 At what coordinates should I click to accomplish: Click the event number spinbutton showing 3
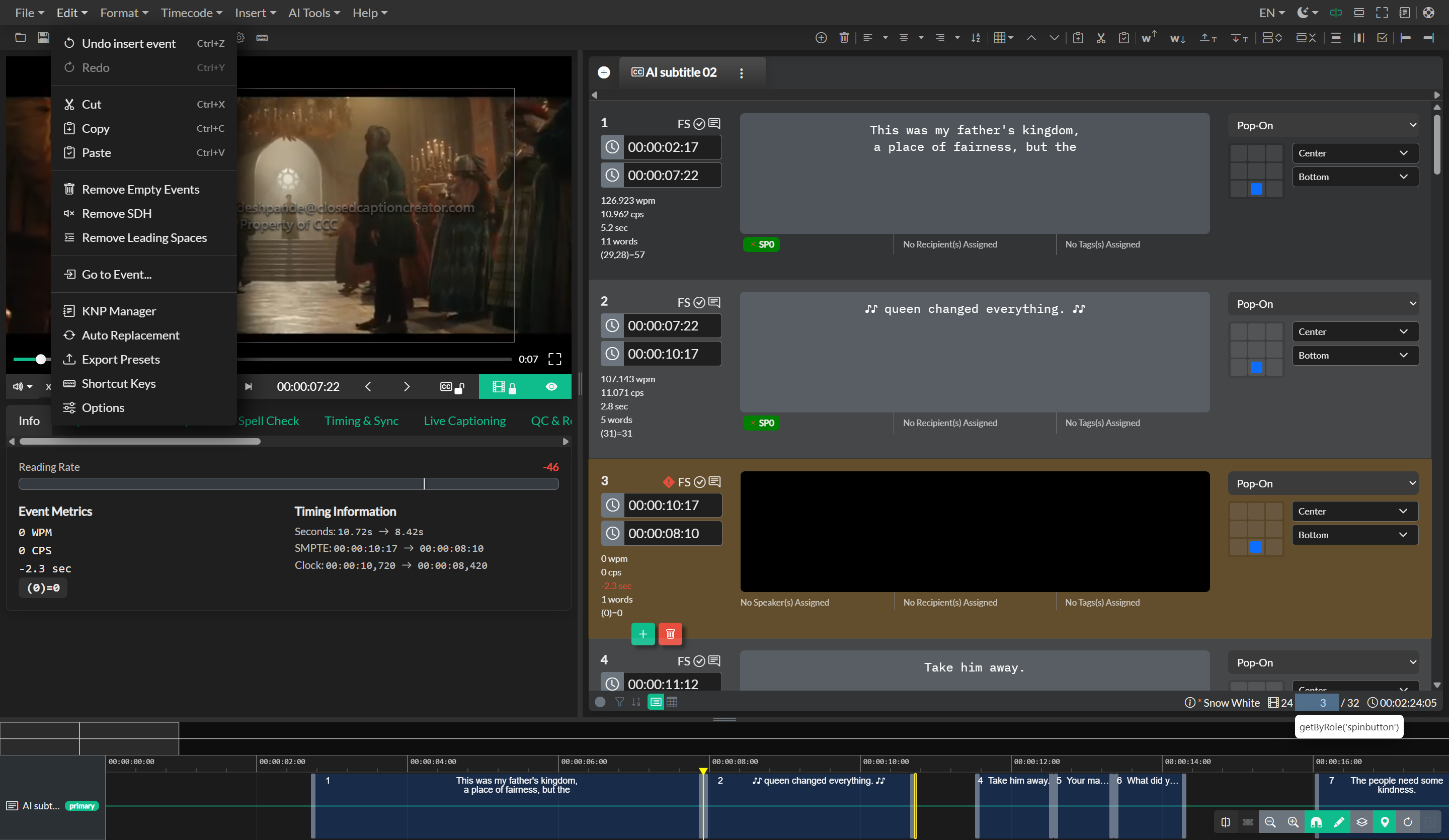pyautogui.click(x=1317, y=703)
